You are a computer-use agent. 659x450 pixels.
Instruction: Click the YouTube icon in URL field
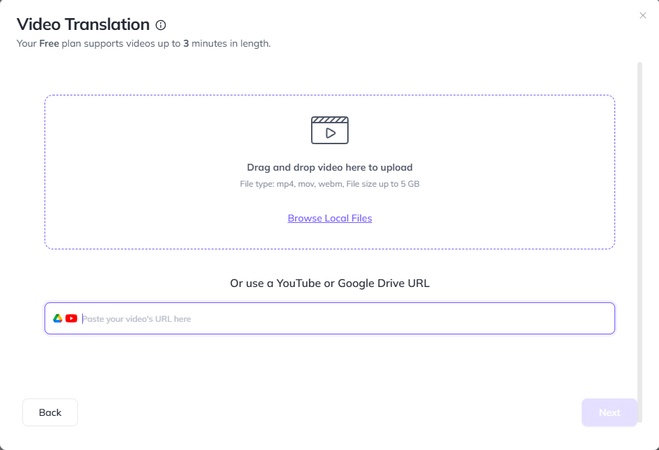click(71, 318)
